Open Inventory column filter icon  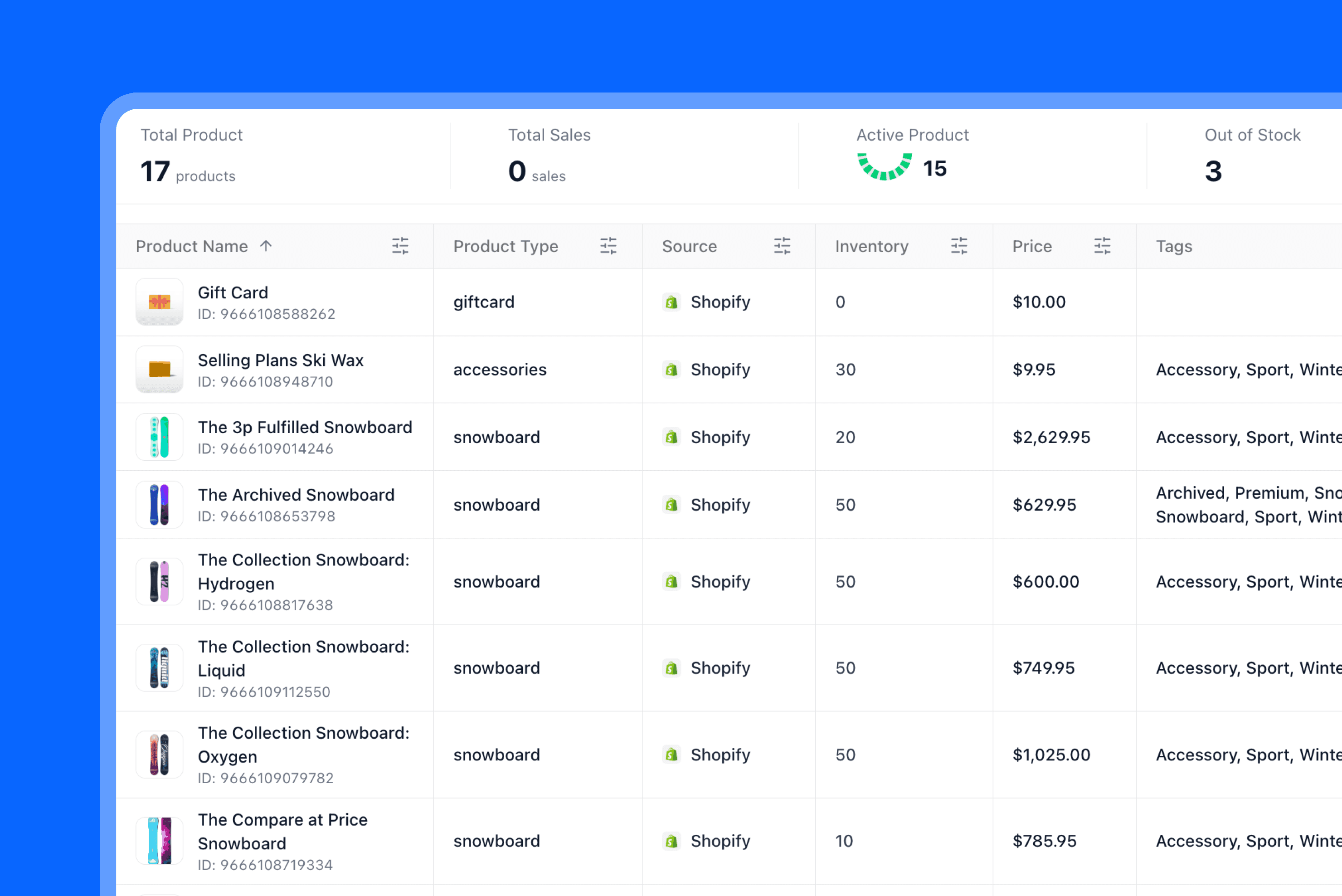click(958, 246)
